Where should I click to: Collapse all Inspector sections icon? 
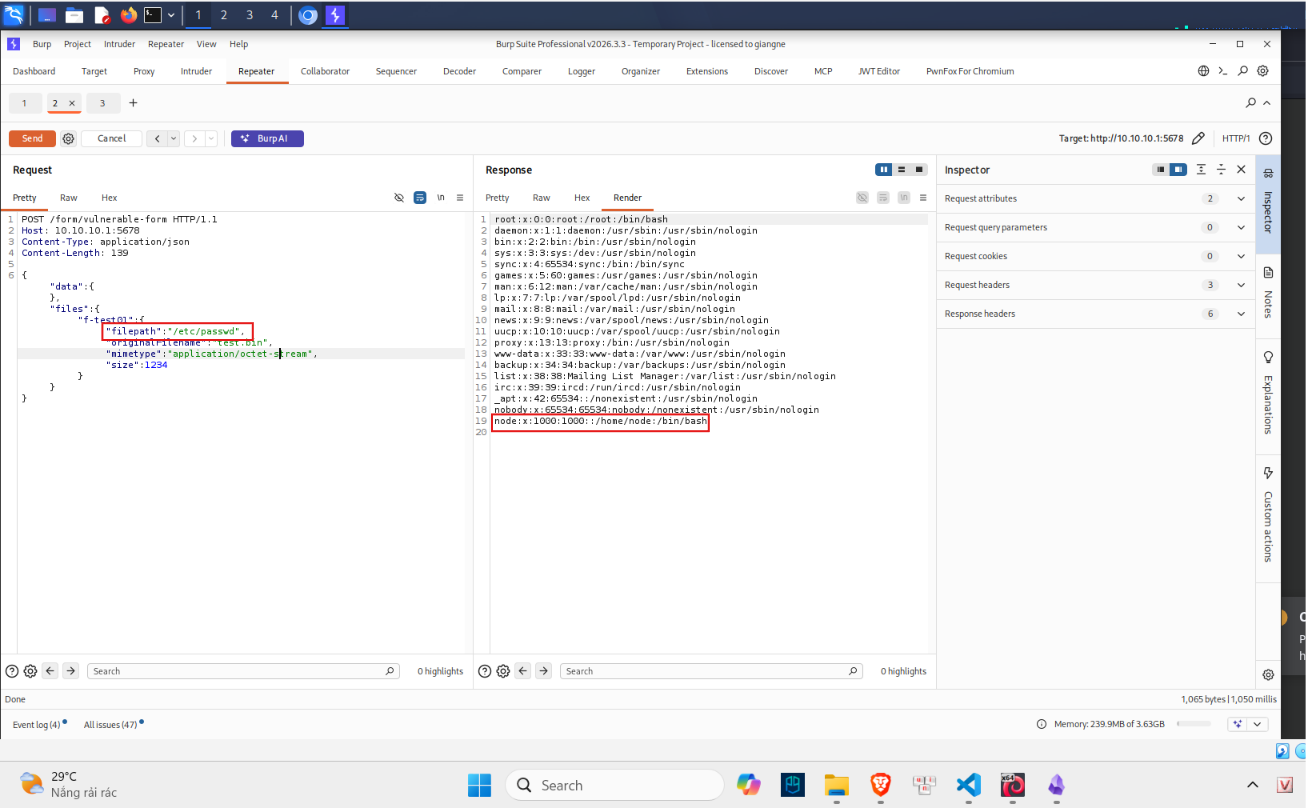[x=1221, y=170]
